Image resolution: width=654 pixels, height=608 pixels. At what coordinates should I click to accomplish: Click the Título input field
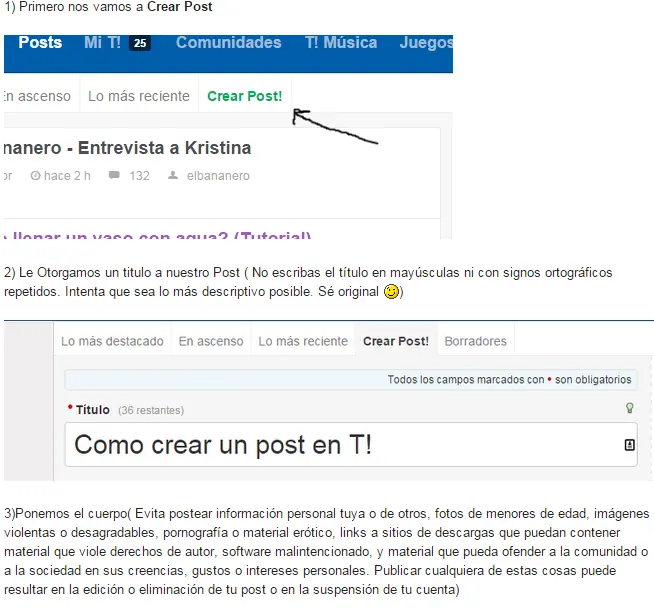[x=351, y=445]
